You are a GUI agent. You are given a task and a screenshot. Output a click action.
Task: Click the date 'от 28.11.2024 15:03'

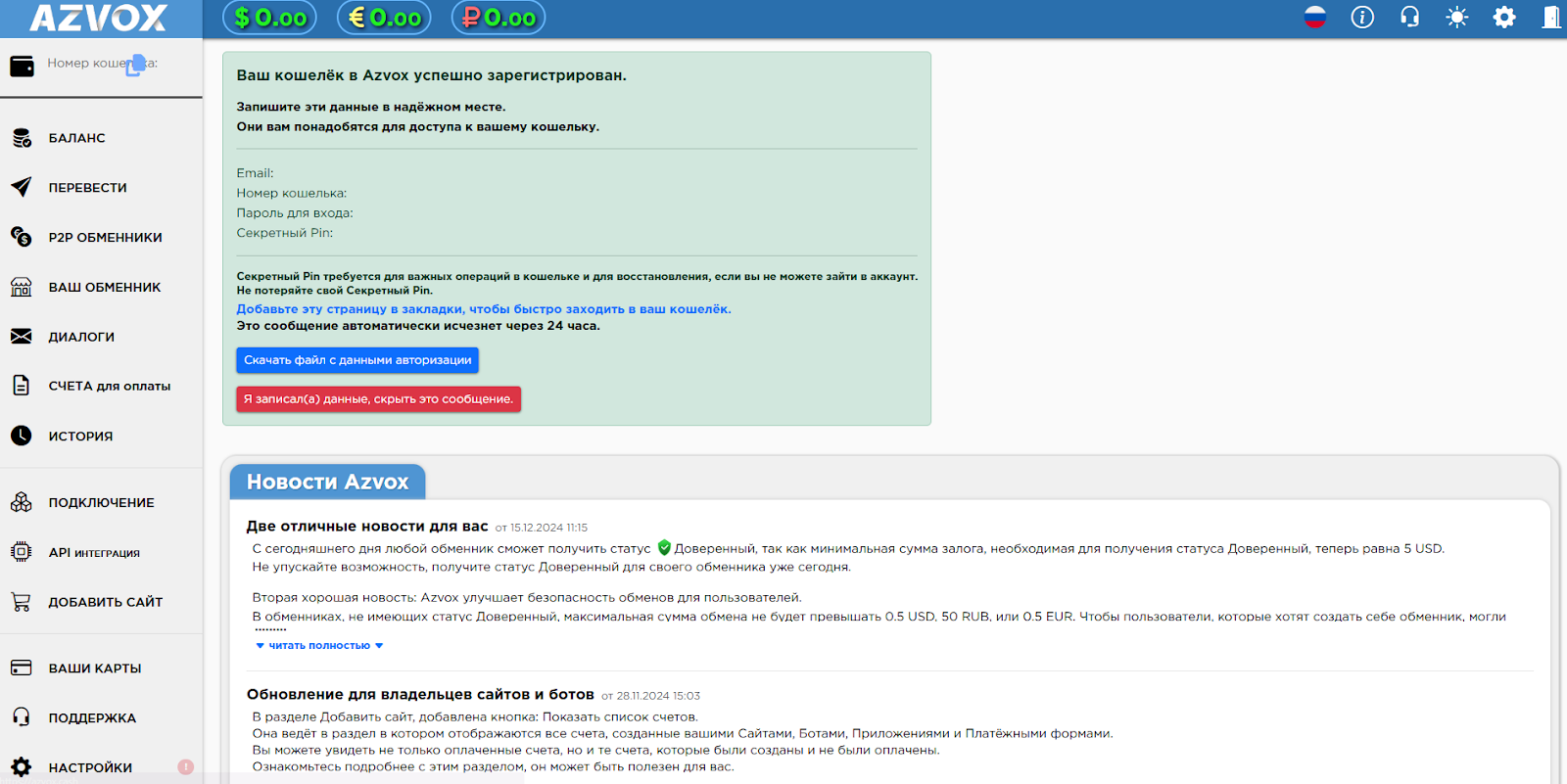pyautogui.click(x=650, y=696)
